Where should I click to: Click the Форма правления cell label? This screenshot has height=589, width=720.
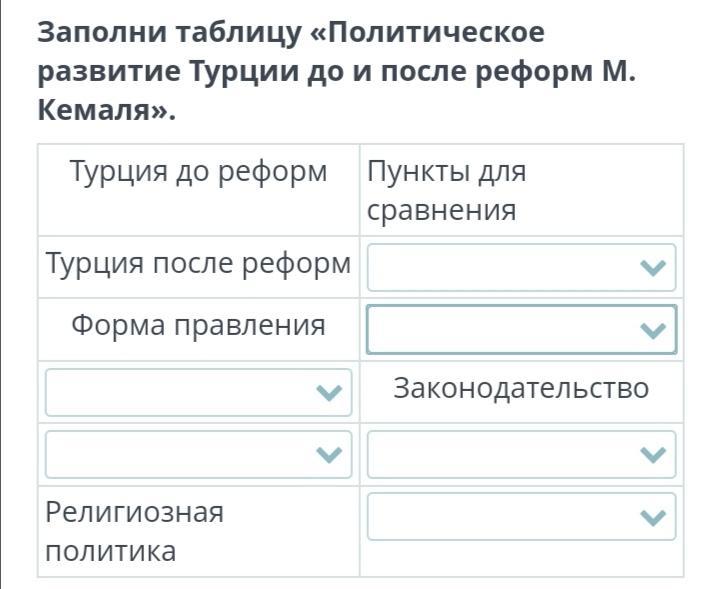(x=198, y=325)
